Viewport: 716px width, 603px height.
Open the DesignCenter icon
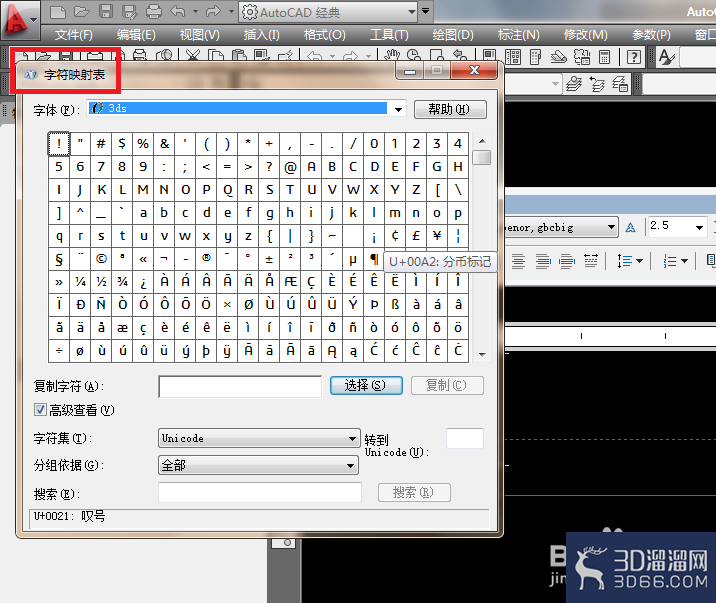(513, 57)
